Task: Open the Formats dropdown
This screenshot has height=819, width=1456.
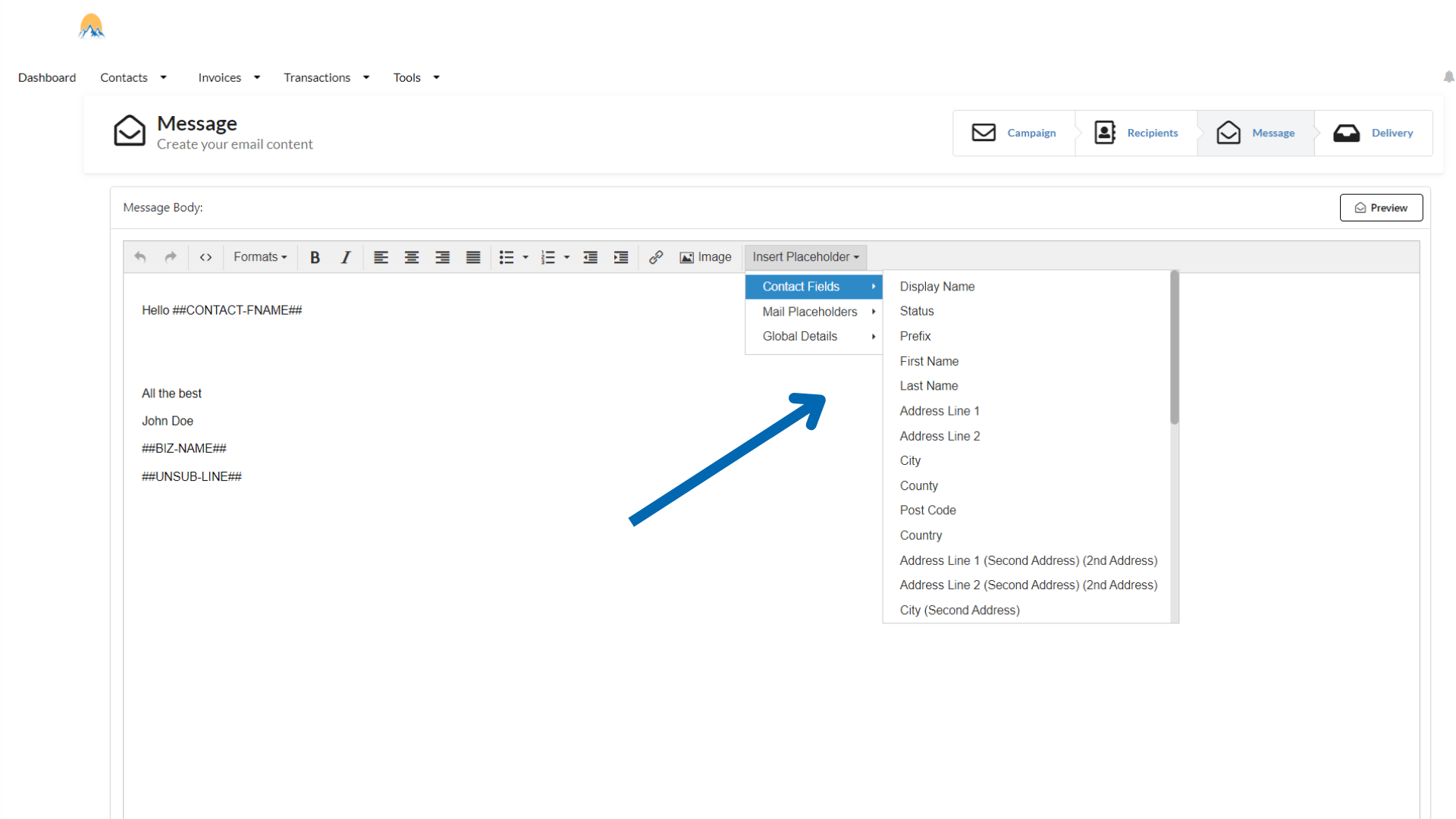Action: tap(260, 257)
